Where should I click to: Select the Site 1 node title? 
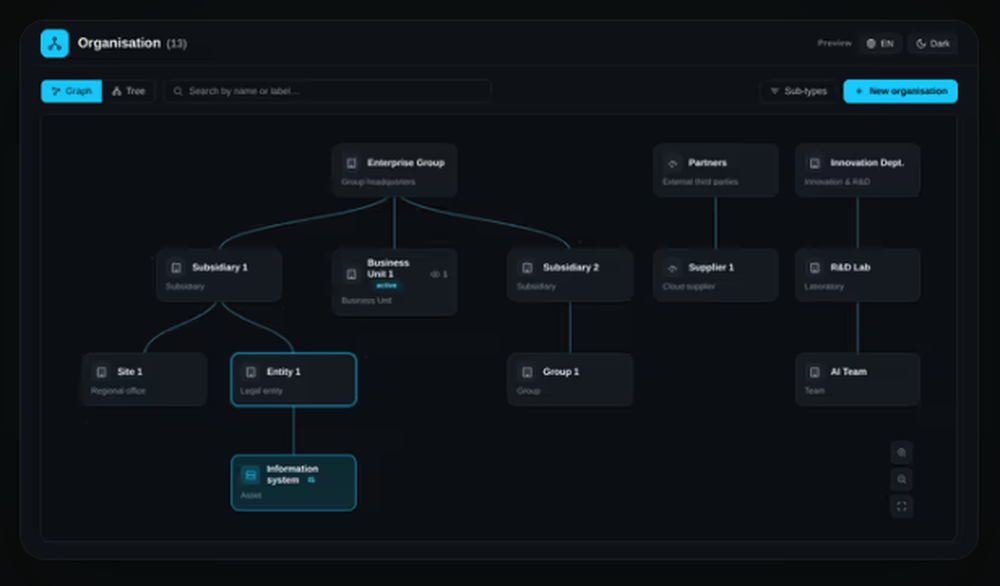pyautogui.click(x=129, y=371)
